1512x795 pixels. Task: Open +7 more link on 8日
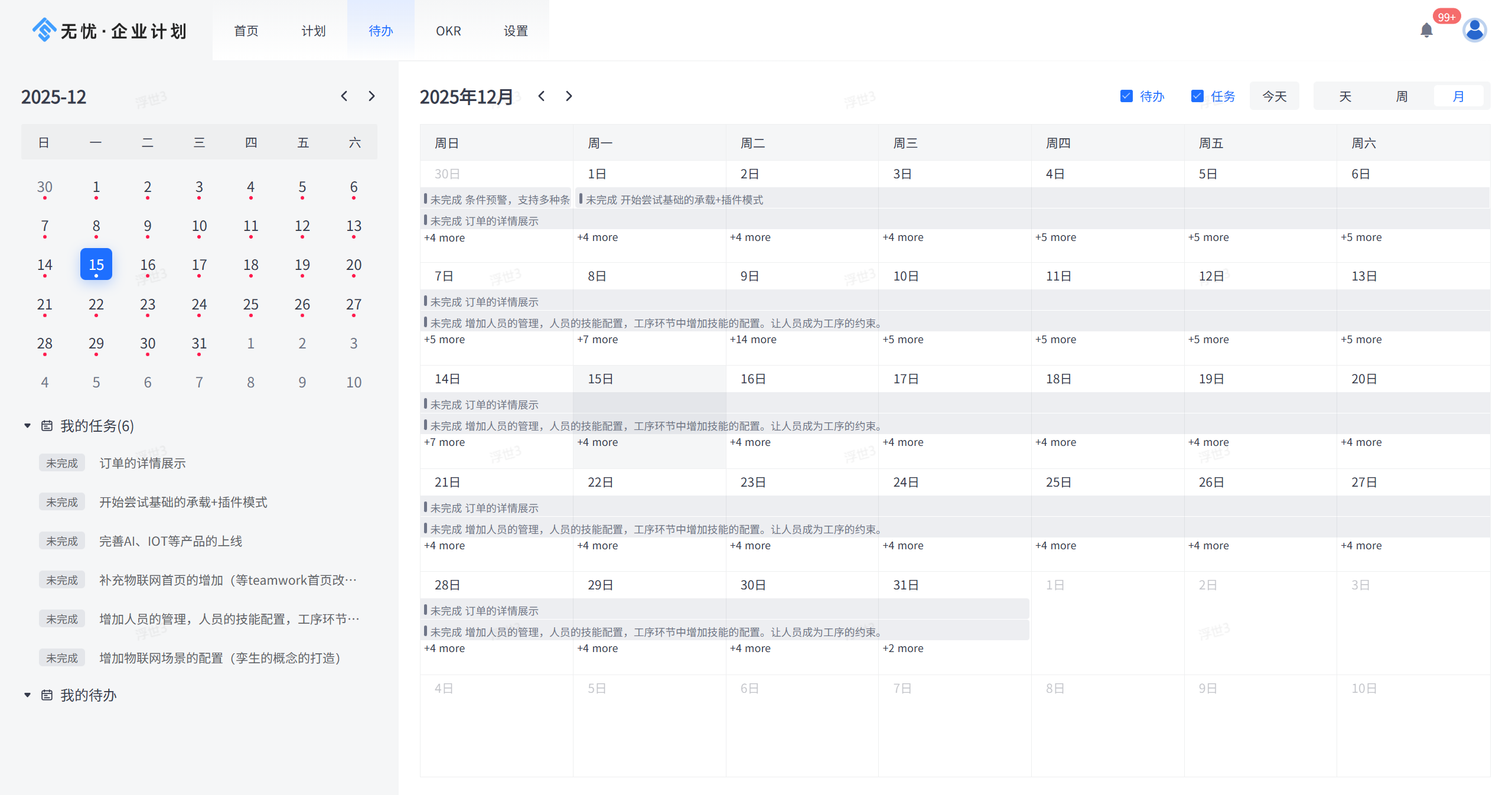pyautogui.click(x=597, y=340)
